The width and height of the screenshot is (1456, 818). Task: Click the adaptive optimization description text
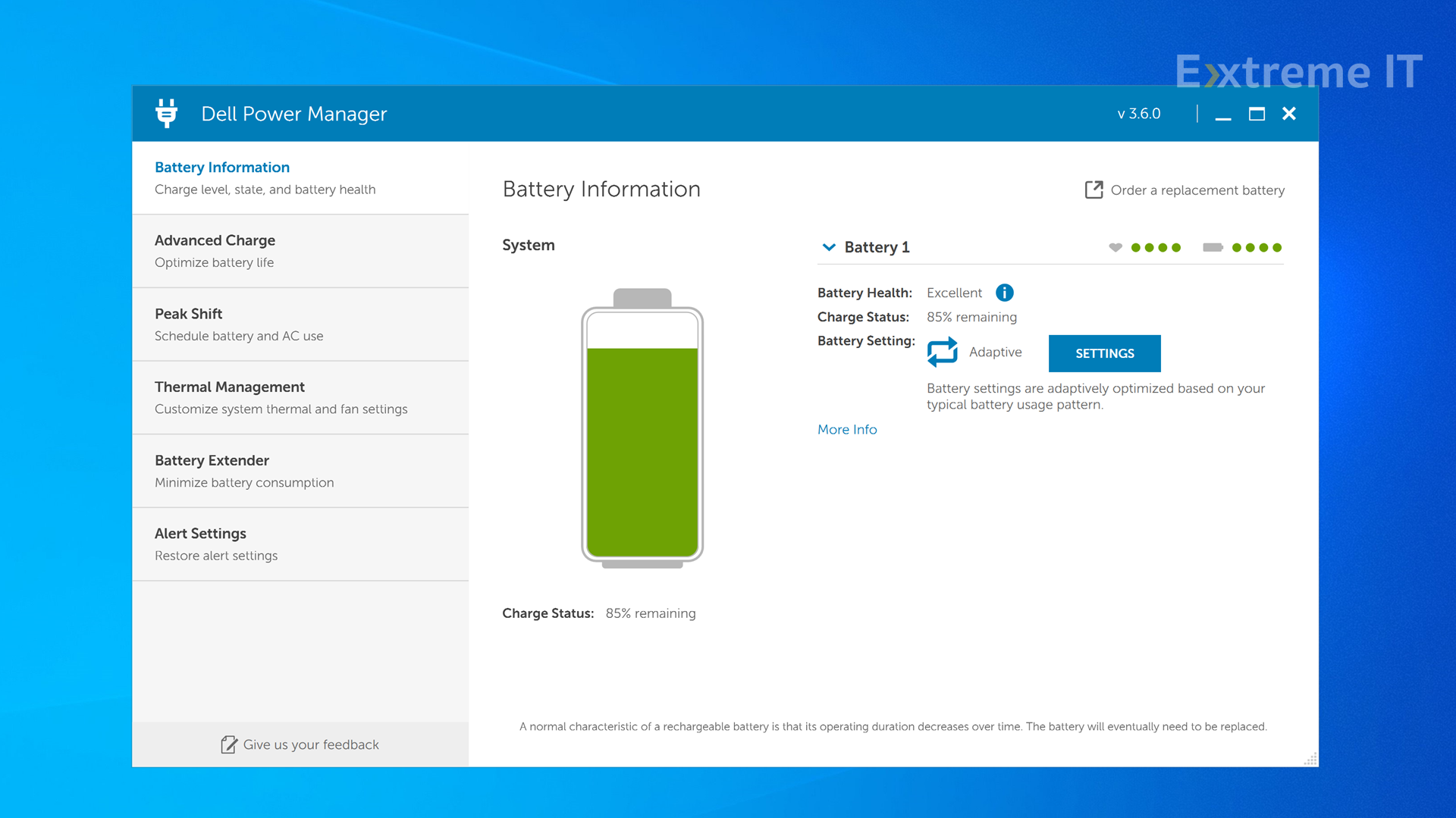pos(1096,396)
